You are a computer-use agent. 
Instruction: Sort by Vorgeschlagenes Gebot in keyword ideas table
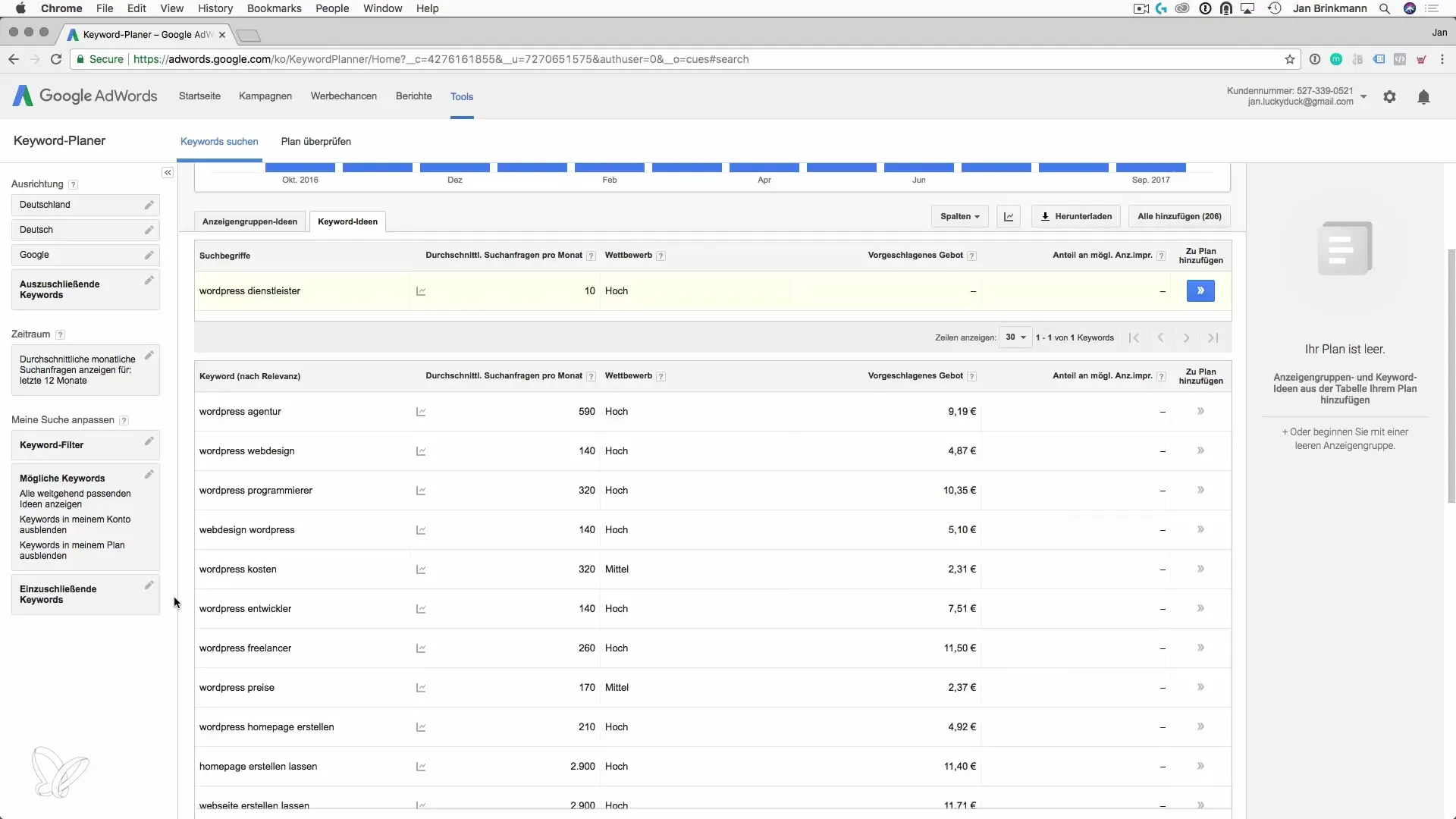(x=915, y=376)
